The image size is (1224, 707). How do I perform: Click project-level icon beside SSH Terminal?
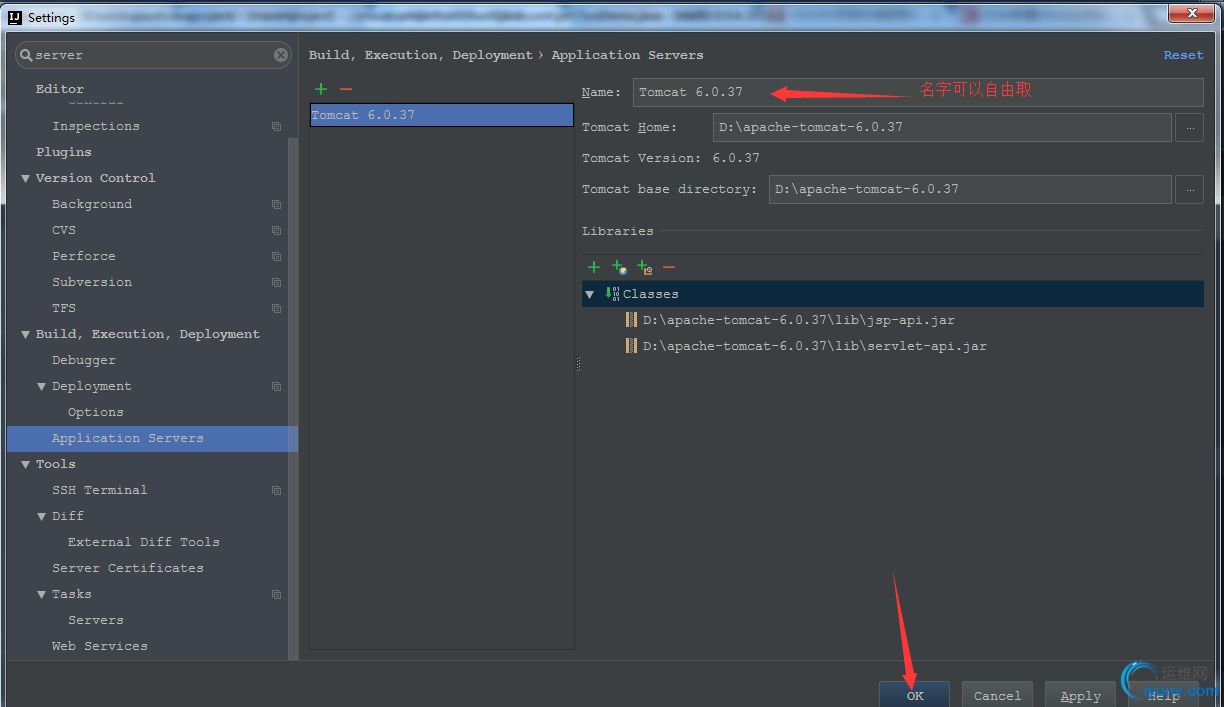[276, 491]
